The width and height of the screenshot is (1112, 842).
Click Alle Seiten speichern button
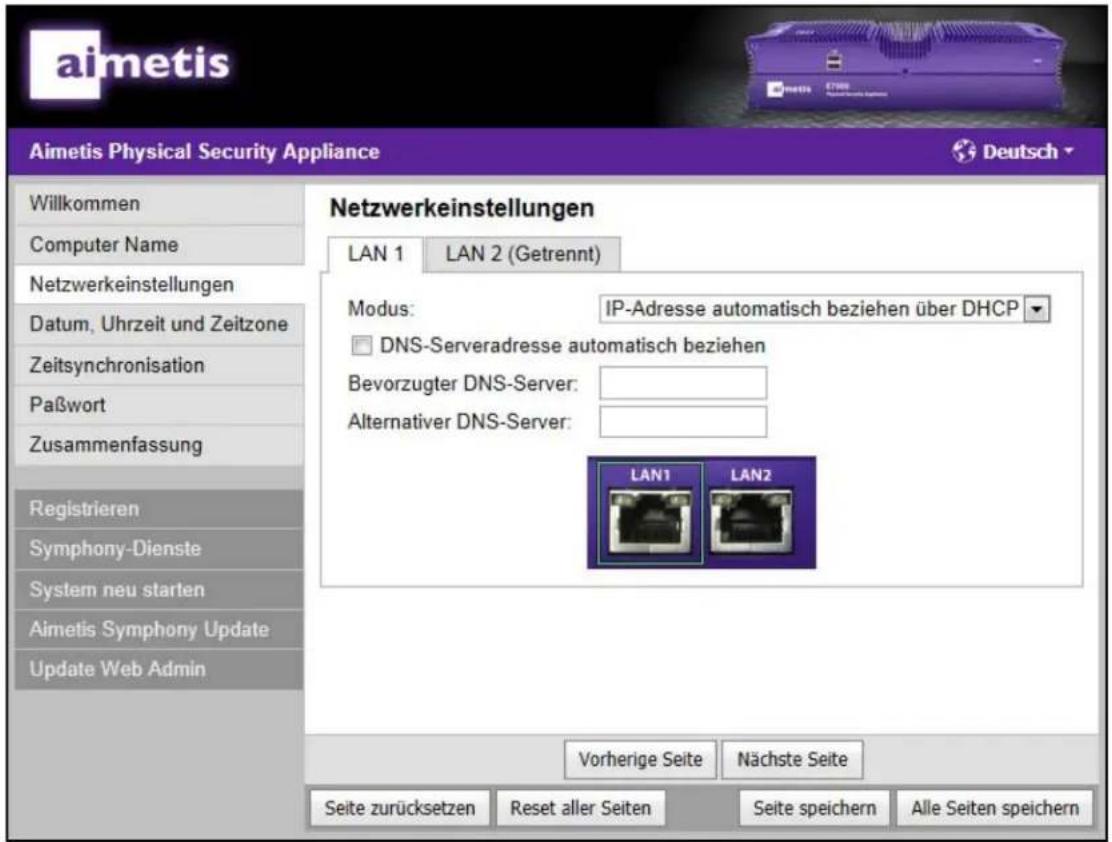[x=994, y=808]
